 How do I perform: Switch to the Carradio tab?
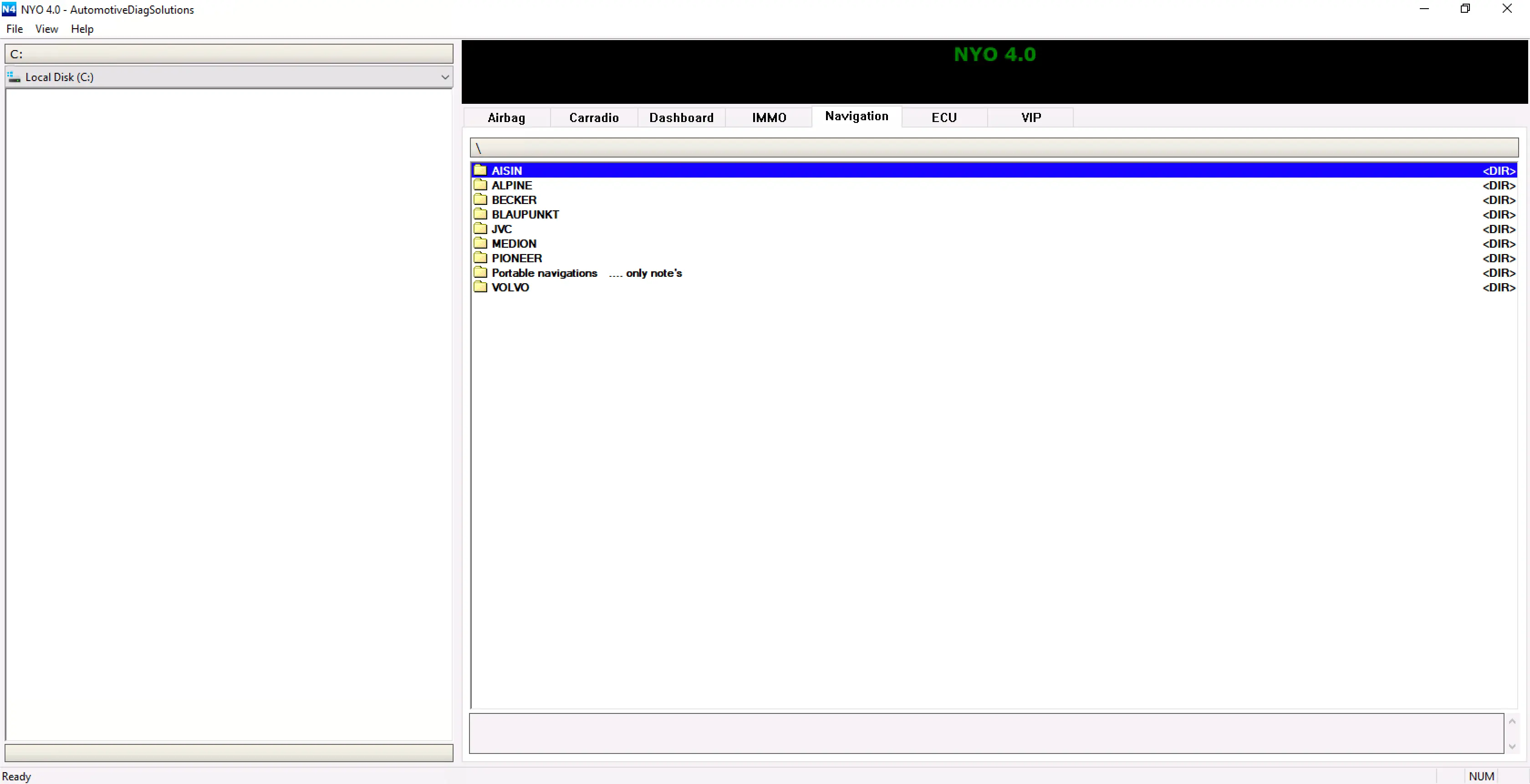click(593, 117)
